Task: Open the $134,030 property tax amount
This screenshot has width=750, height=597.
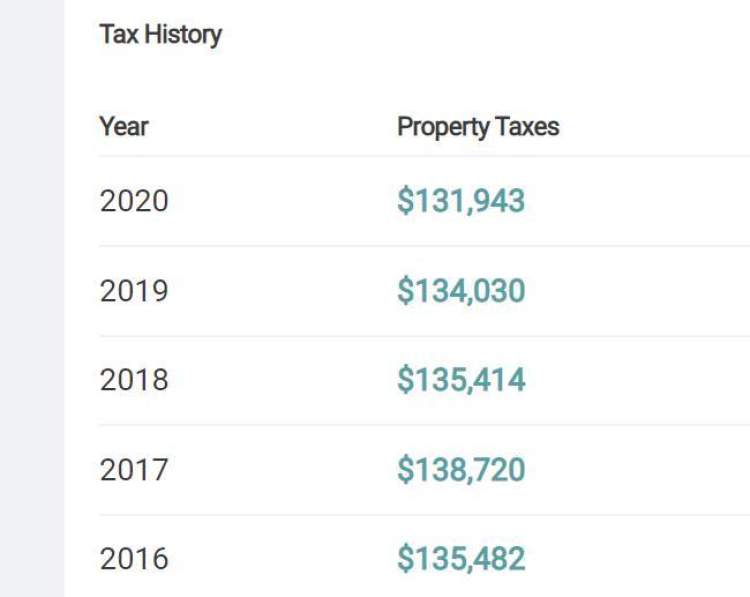Action: [461, 291]
